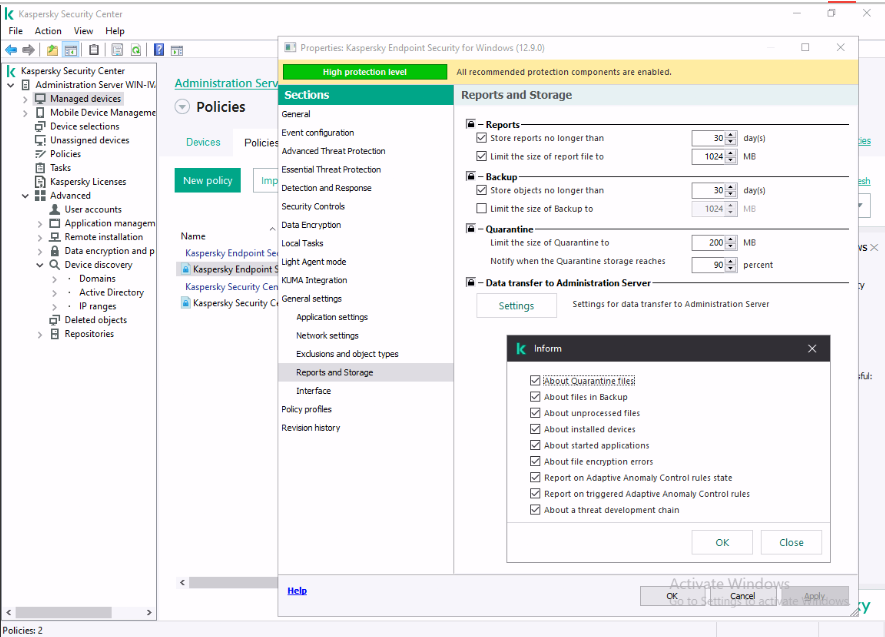This screenshot has height=637, width=885.
Task: Click the Unassigned devices icon
Action: 40,140
